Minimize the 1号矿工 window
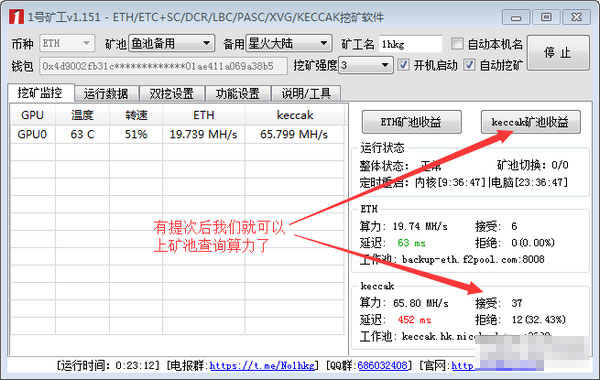Viewport: 600px width, 380px height. point(516,17)
